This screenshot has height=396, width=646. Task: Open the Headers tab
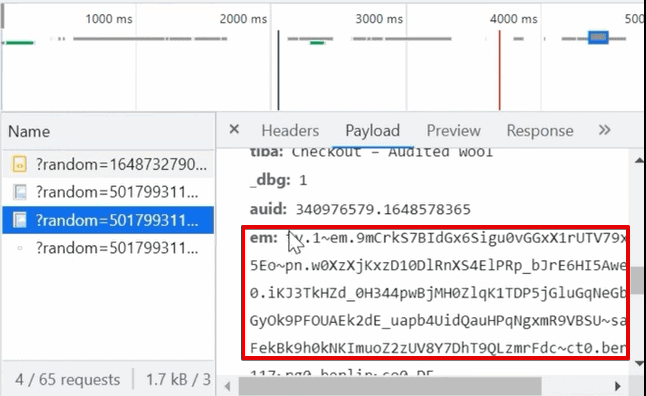pos(290,131)
